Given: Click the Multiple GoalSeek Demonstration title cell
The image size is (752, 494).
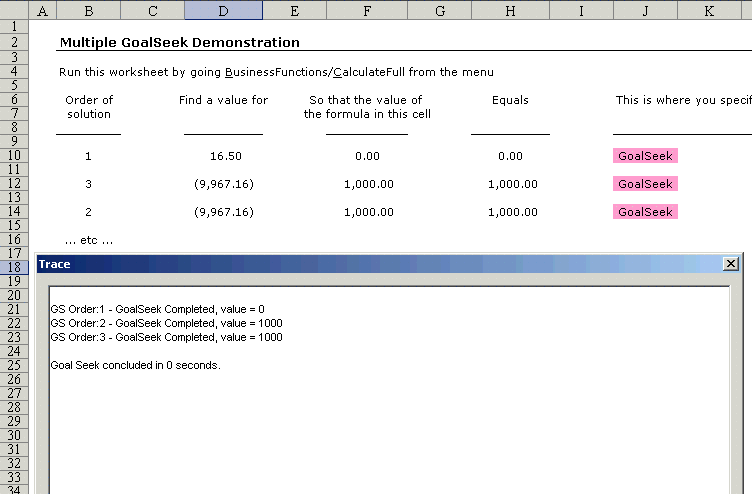Looking at the screenshot, I should [179, 43].
